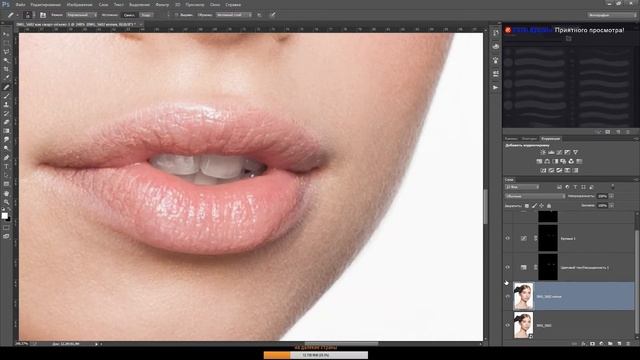
Task: Select the Crop tool
Action: 6,69
